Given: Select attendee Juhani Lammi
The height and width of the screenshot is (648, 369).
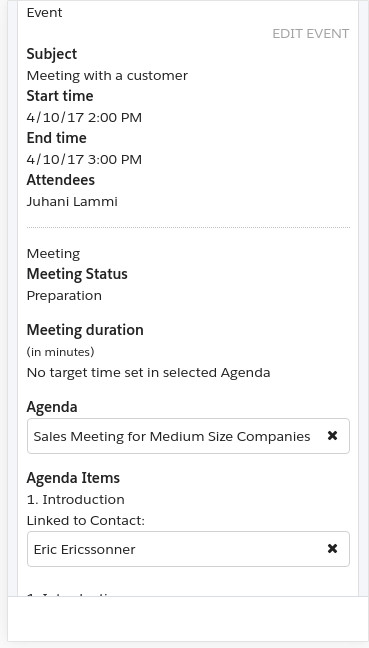Looking at the screenshot, I should 72,201.
